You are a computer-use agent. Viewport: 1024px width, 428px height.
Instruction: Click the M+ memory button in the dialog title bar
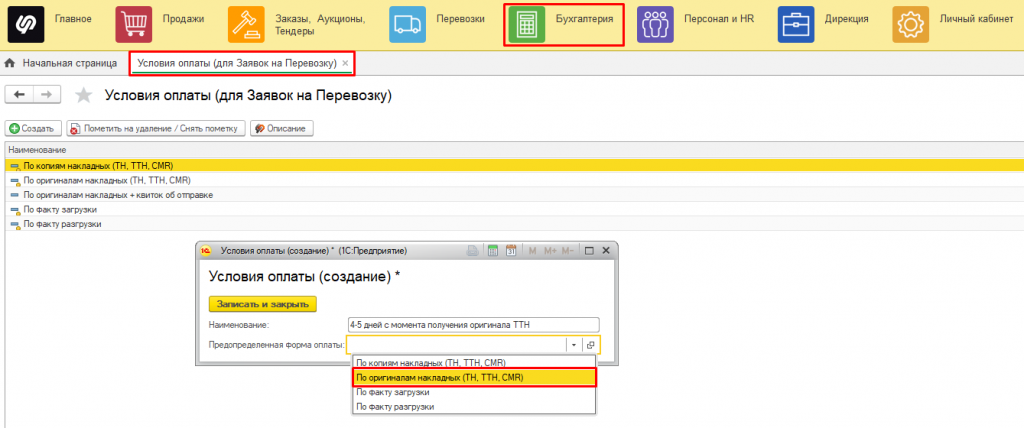(x=549, y=250)
